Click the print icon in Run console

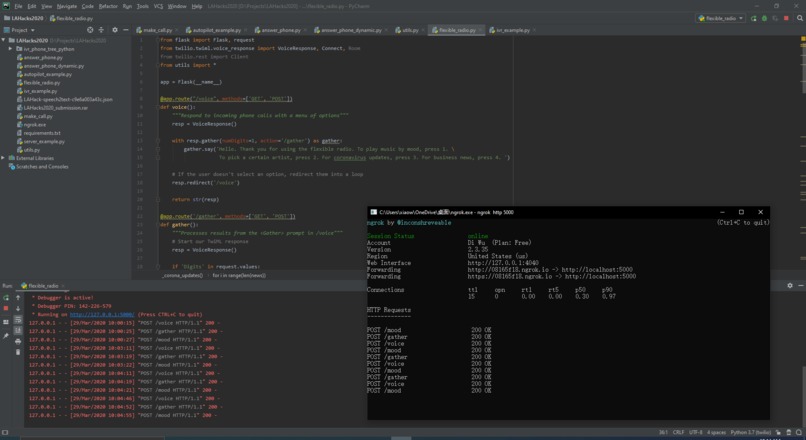pyautogui.click(x=18, y=341)
